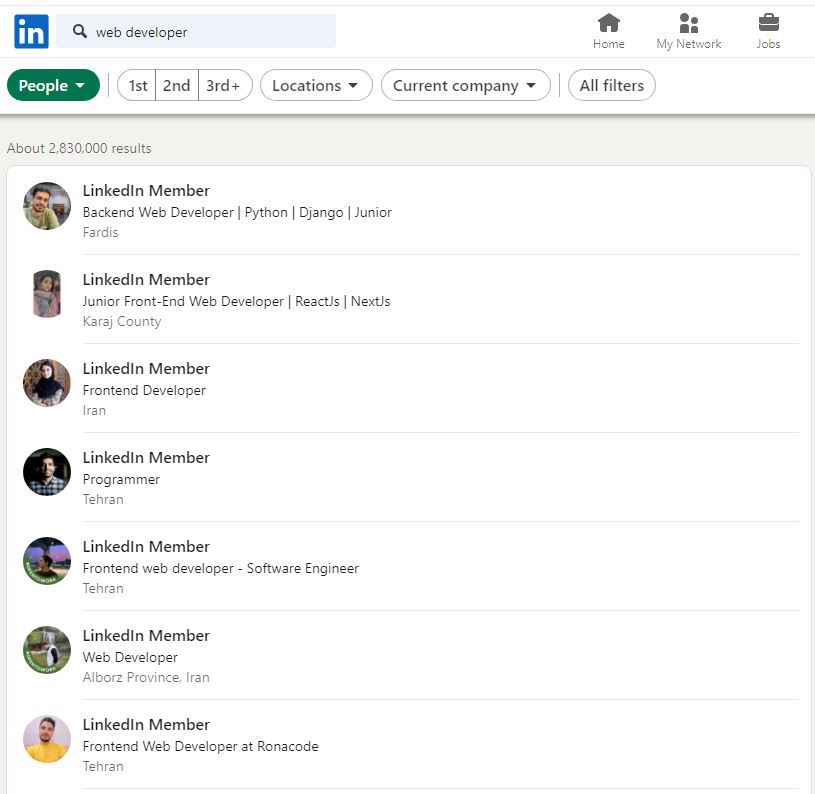
Task: Open the LinkedIn Member link above 'Frontend Developer'
Action: 146,368
